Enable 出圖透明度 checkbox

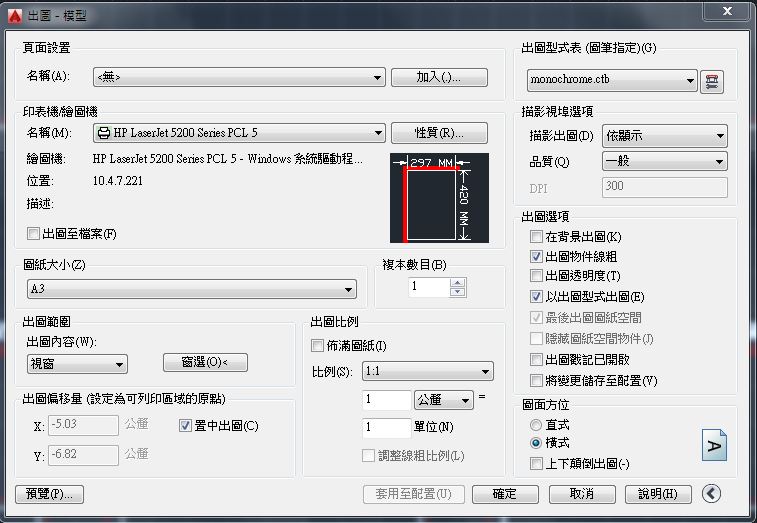[x=536, y=276]
